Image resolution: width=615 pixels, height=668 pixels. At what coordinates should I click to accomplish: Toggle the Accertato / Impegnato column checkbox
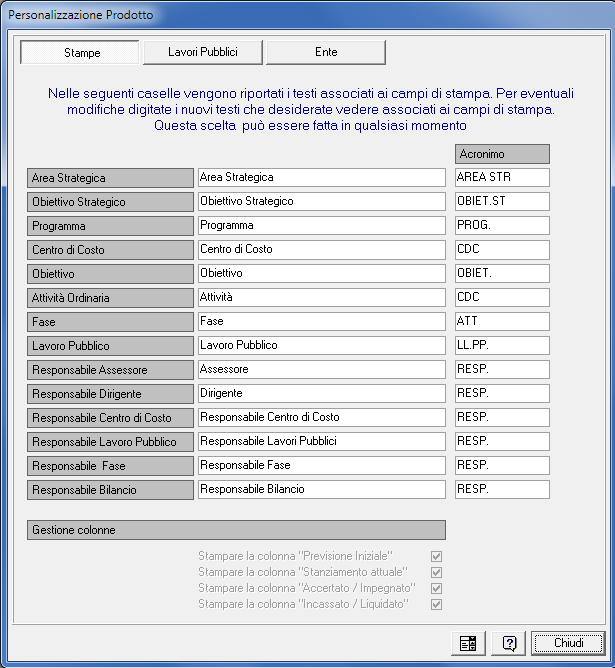tap(436, 588)
